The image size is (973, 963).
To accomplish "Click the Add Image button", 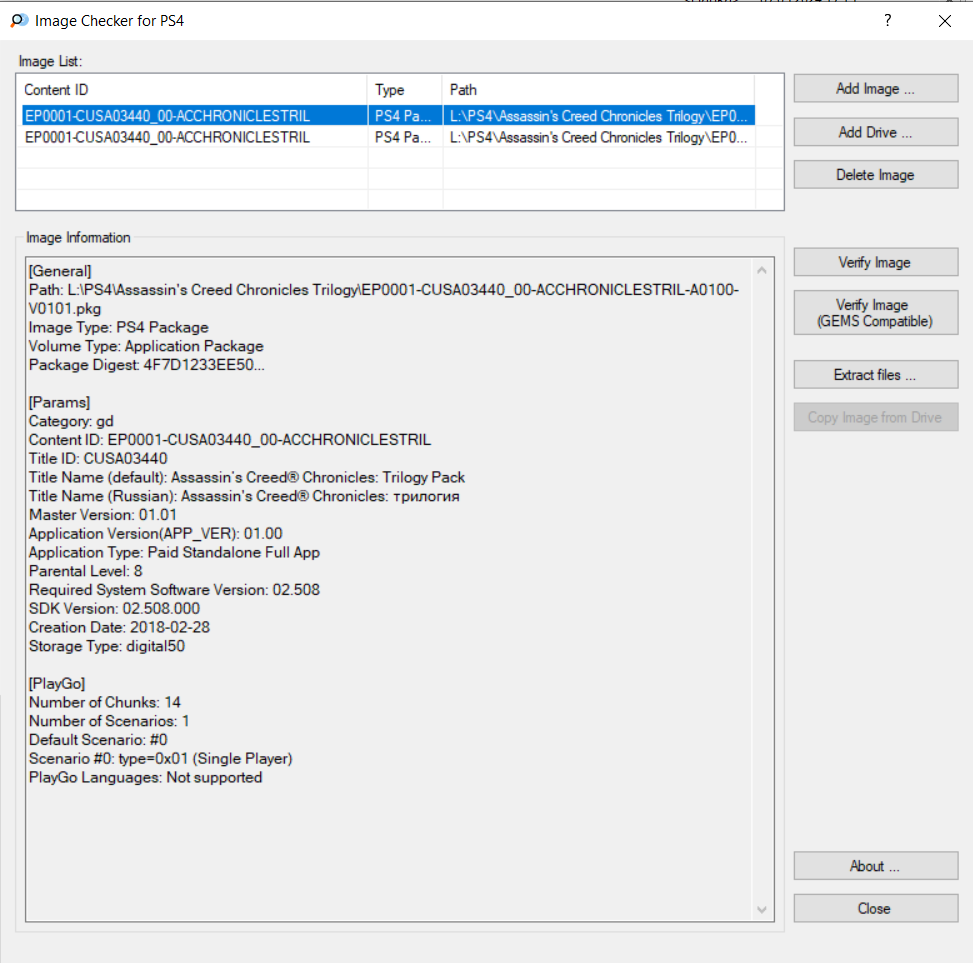I will [x=876, y=89].
